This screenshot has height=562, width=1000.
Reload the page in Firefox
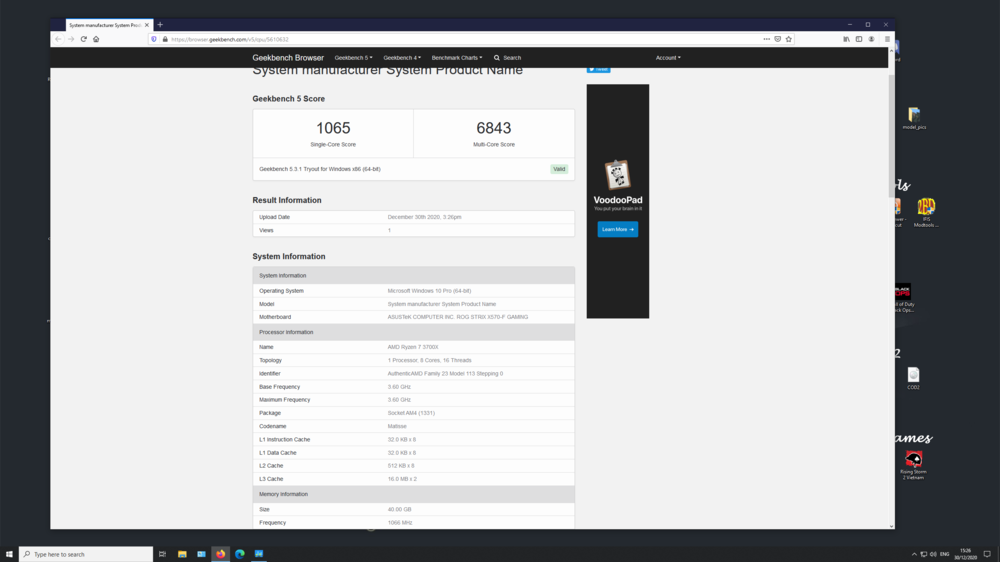click(83, 39)
